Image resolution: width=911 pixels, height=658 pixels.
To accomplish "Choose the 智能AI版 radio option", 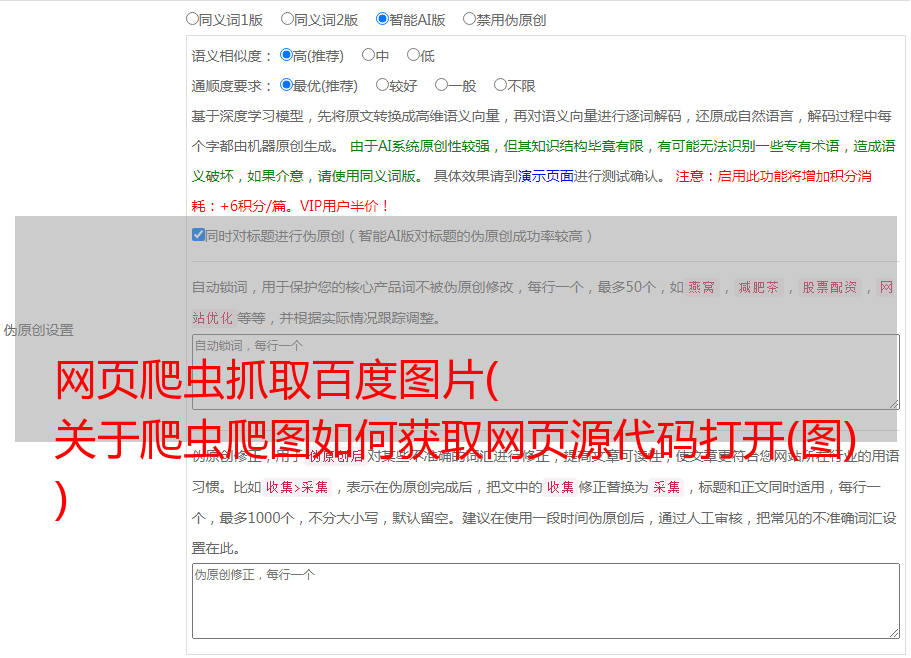I will 382,19.
